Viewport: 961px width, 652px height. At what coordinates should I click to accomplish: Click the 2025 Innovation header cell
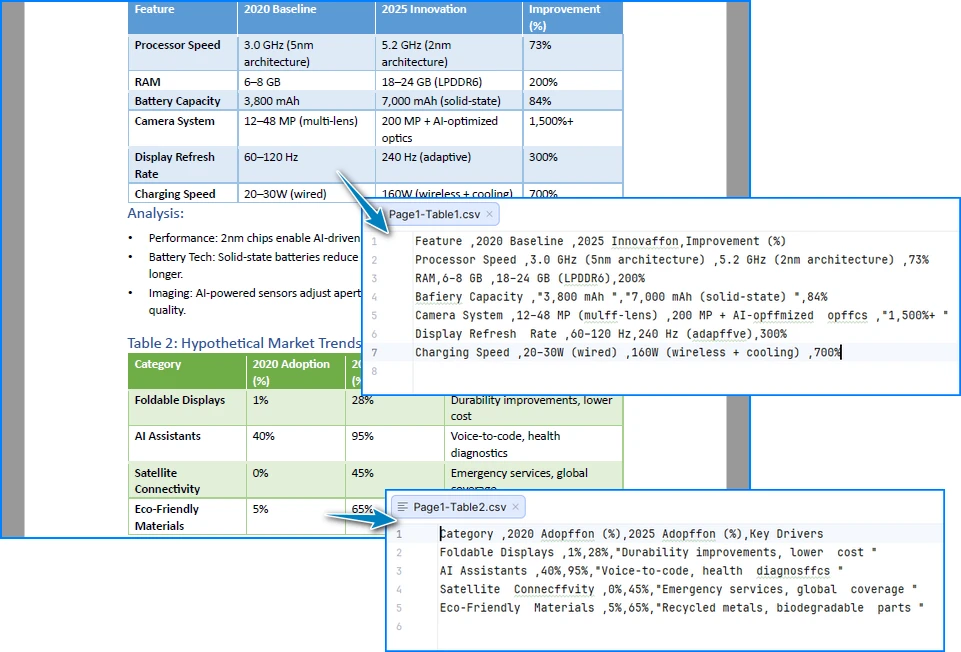pos(420,11)
